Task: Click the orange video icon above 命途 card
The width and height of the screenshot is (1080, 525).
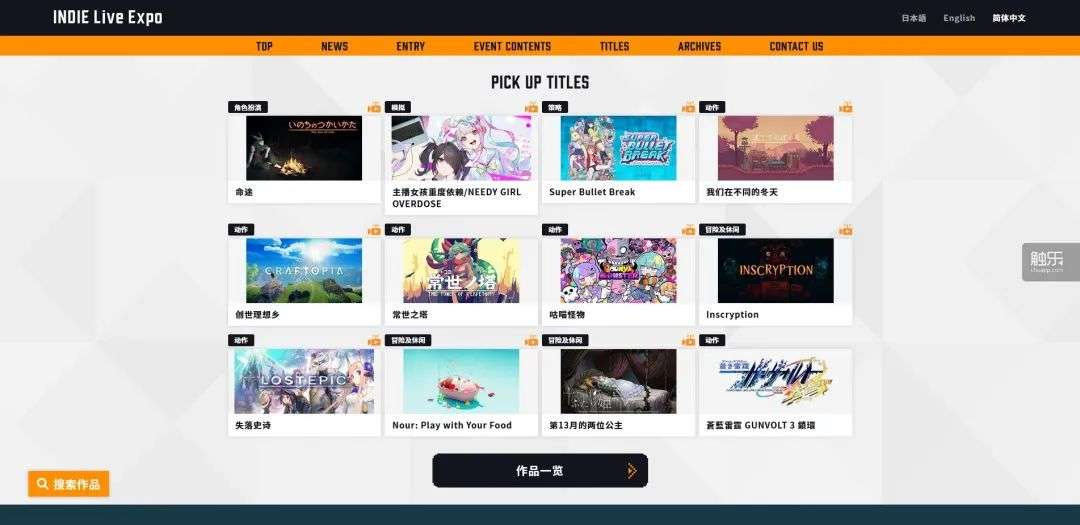Action: (374, 107)
